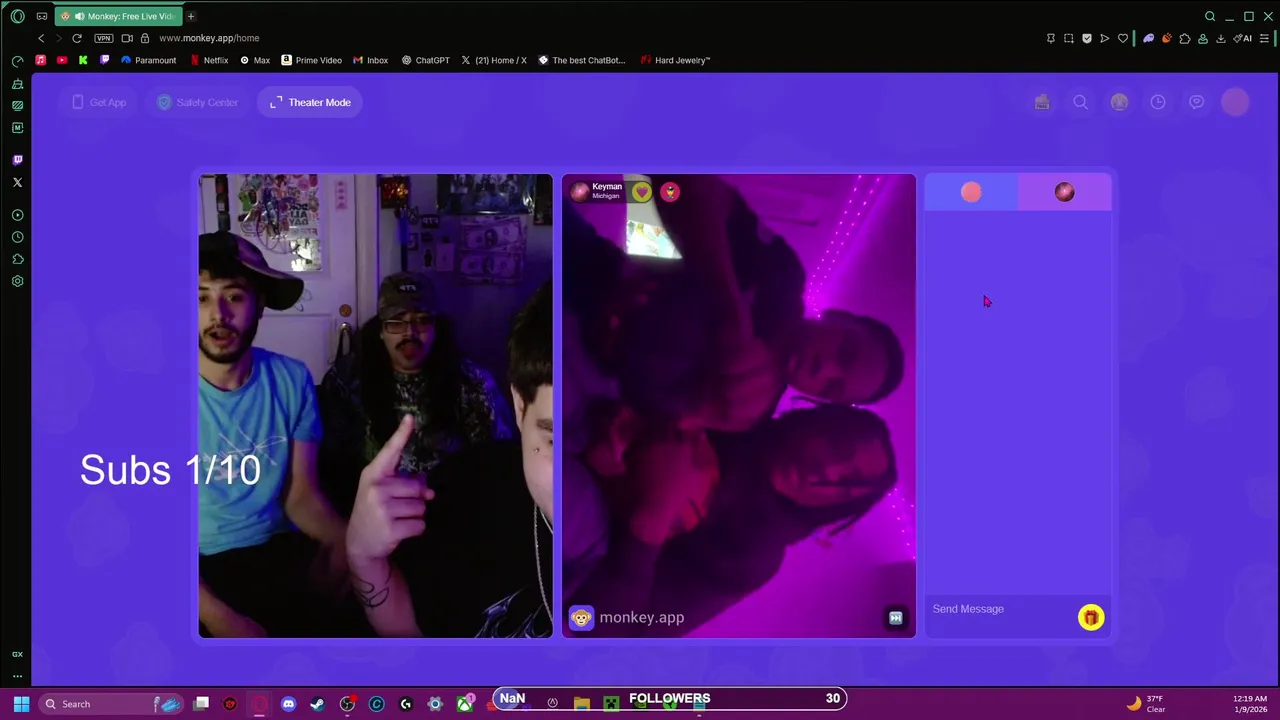
Task: Open the Prime Video bookmark
Action: tap(311, 60)
